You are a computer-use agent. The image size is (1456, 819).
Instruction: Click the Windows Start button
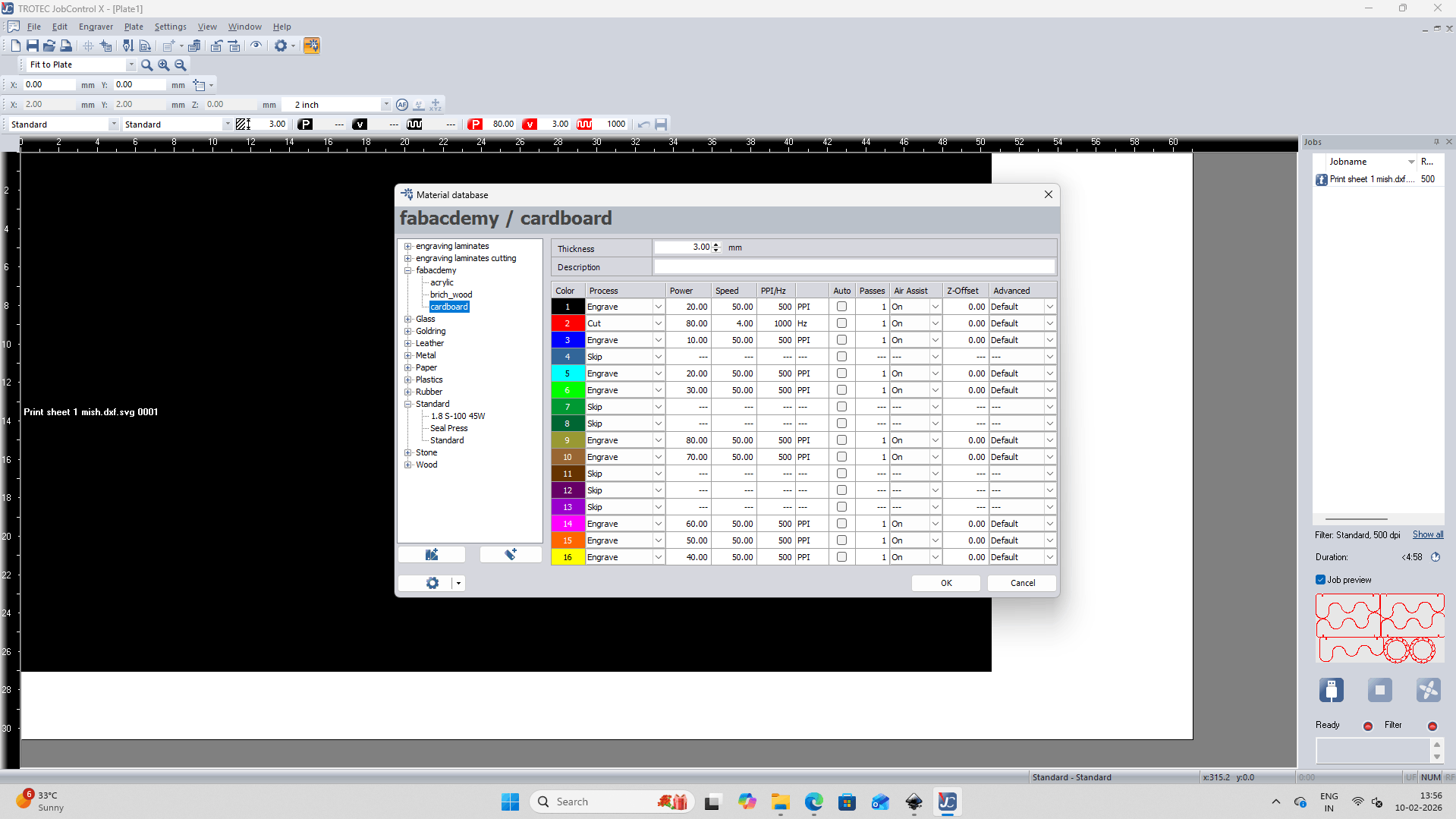pyautogui.click(x=510, y=802)
